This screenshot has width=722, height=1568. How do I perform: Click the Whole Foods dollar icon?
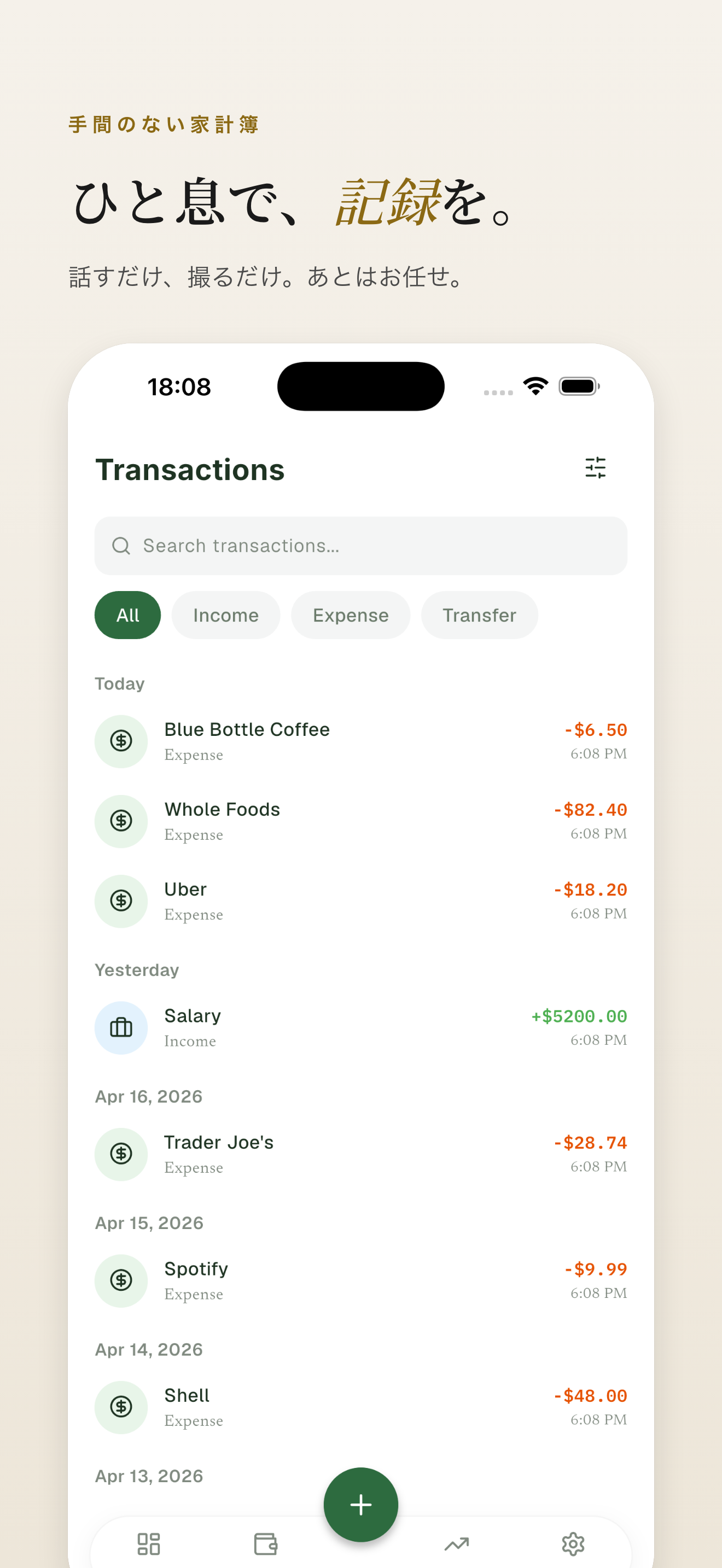(x=121, y=821)
